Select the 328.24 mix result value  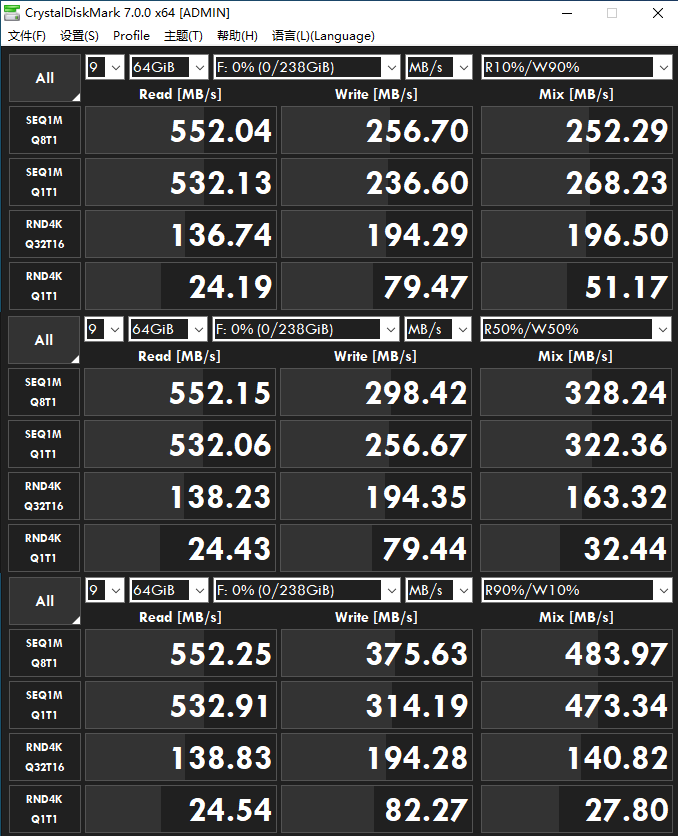click(576, 392)
